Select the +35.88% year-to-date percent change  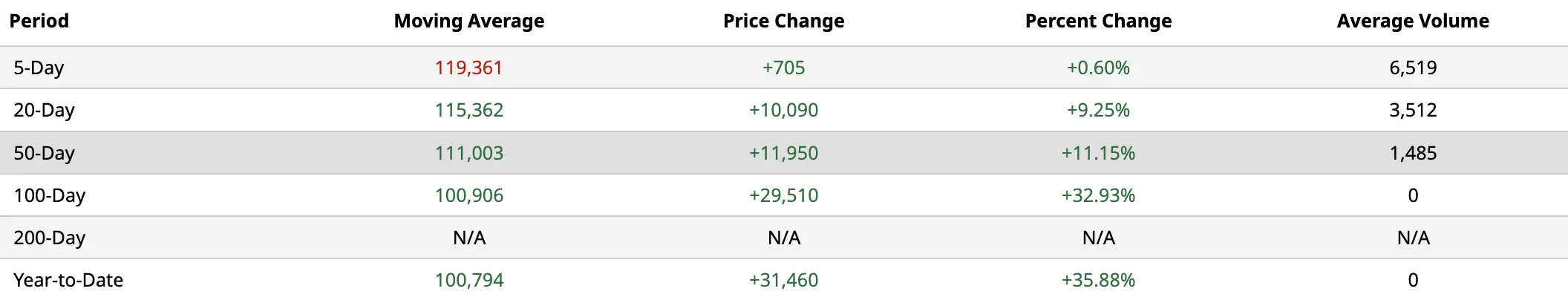1098,280
